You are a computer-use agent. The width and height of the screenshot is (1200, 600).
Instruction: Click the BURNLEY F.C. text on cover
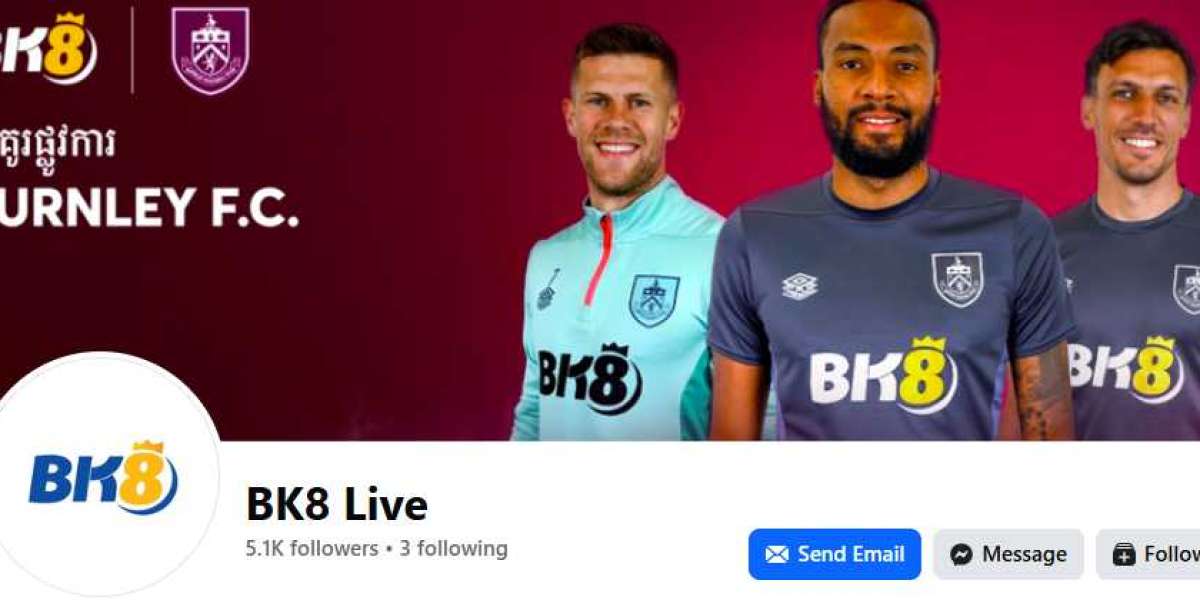click(149, 207)
